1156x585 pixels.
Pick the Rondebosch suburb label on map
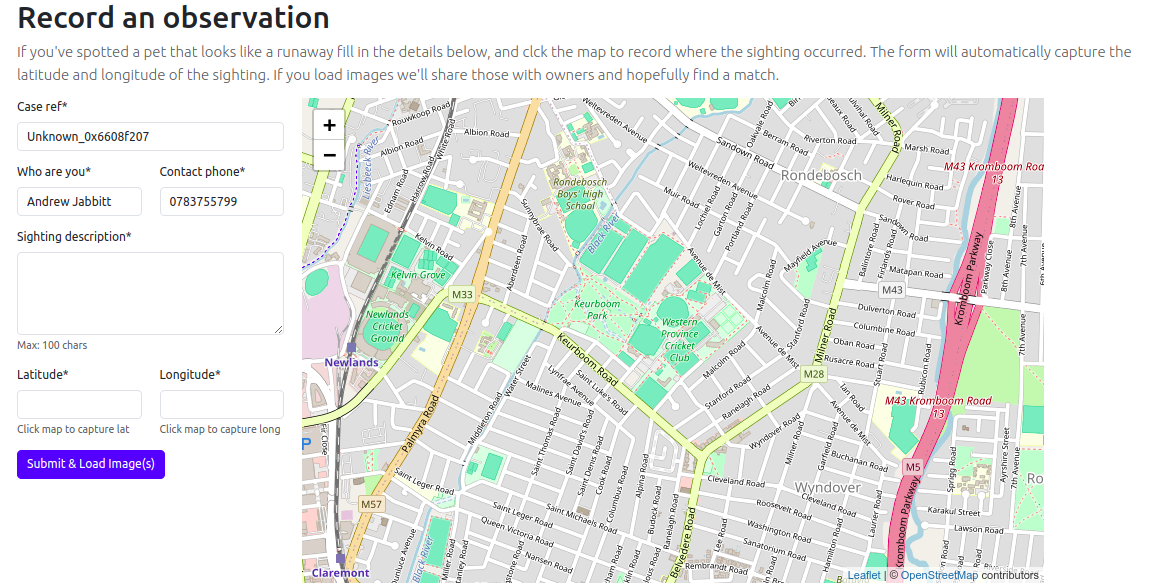coord(820,175)
